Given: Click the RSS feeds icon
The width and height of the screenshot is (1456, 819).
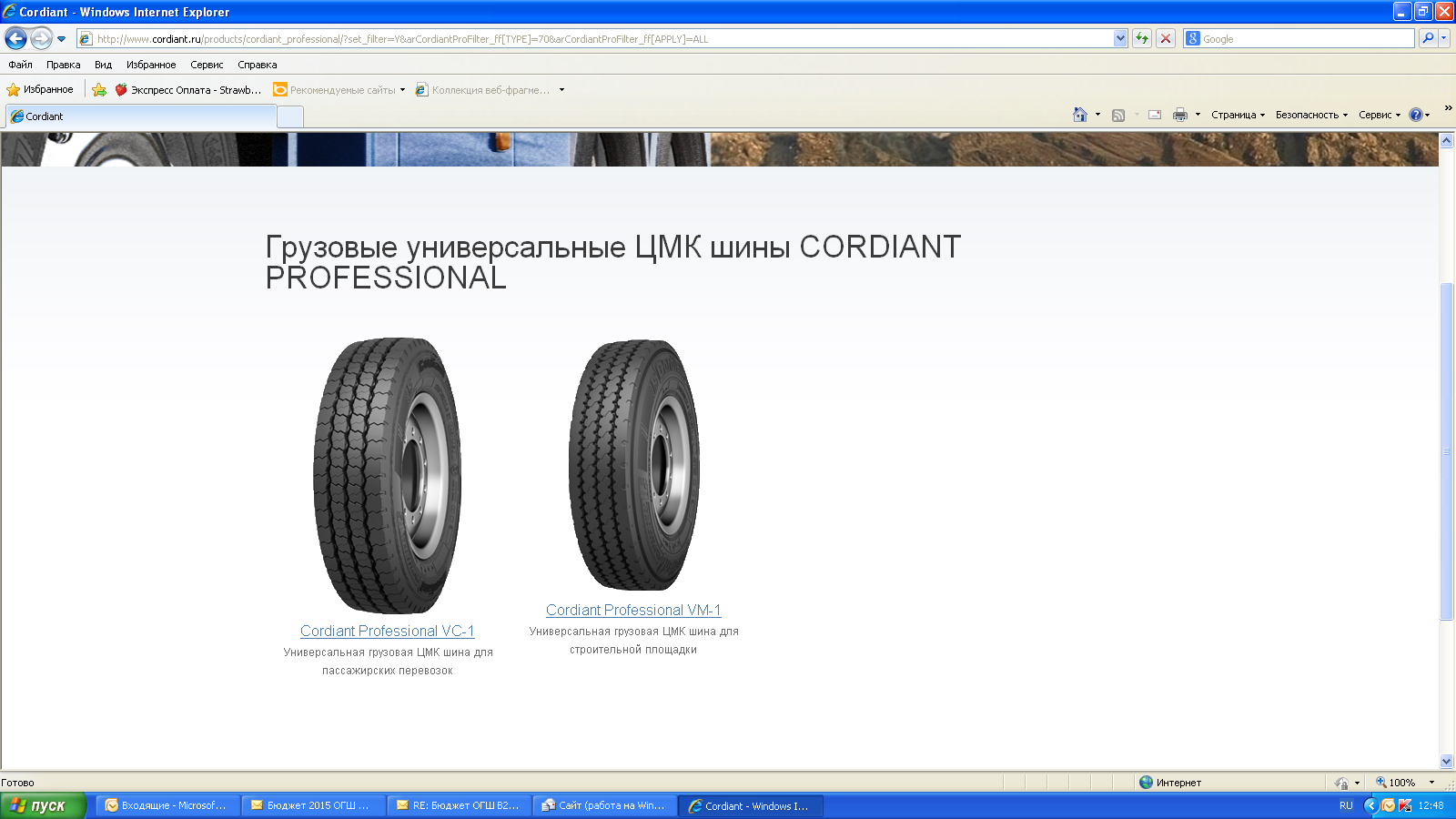Looking at the screenshot, I should click(1118, 115).
